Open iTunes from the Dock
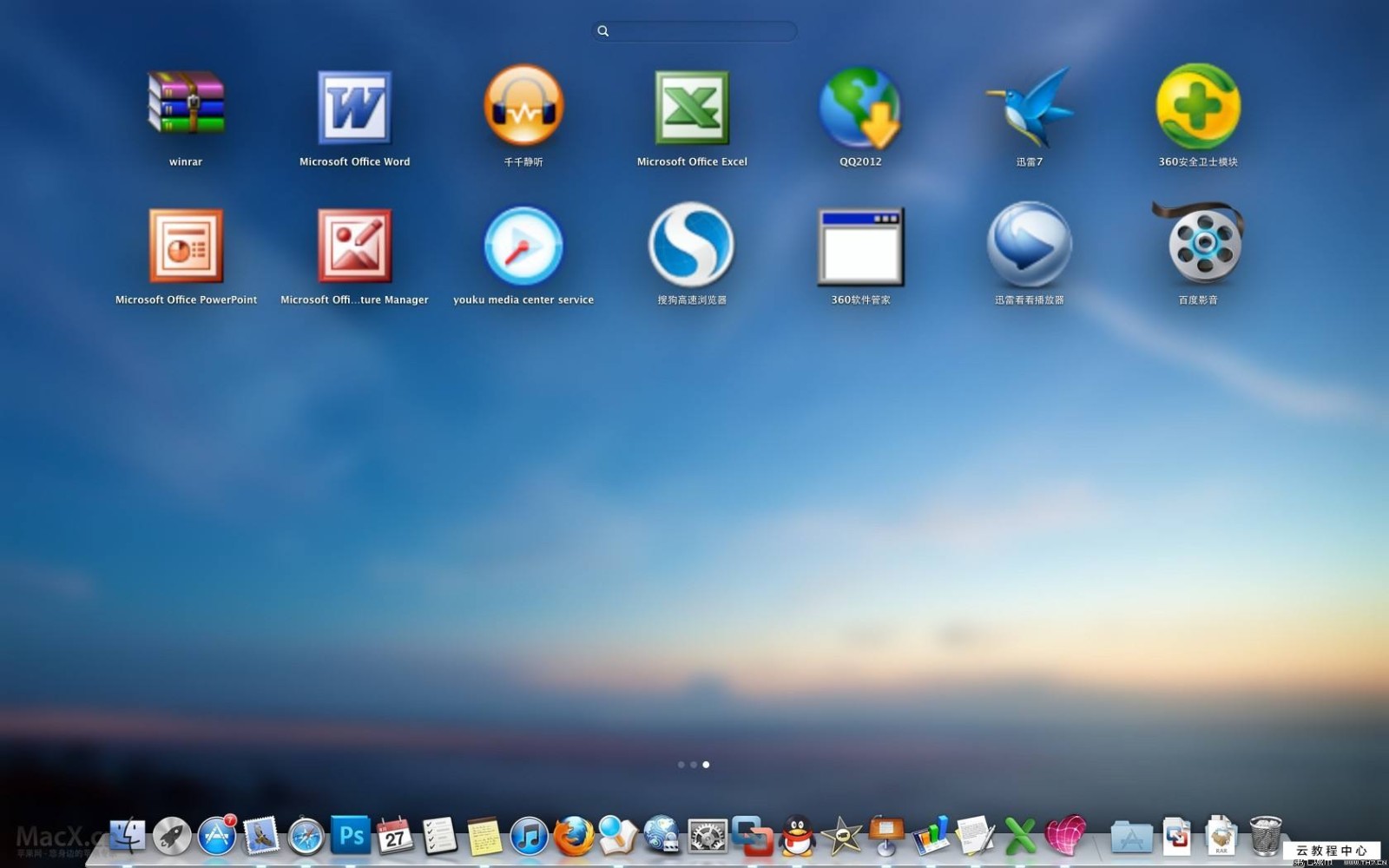Image resolution: width=1389 pixels, height=868 pixels. coord(528,837)
